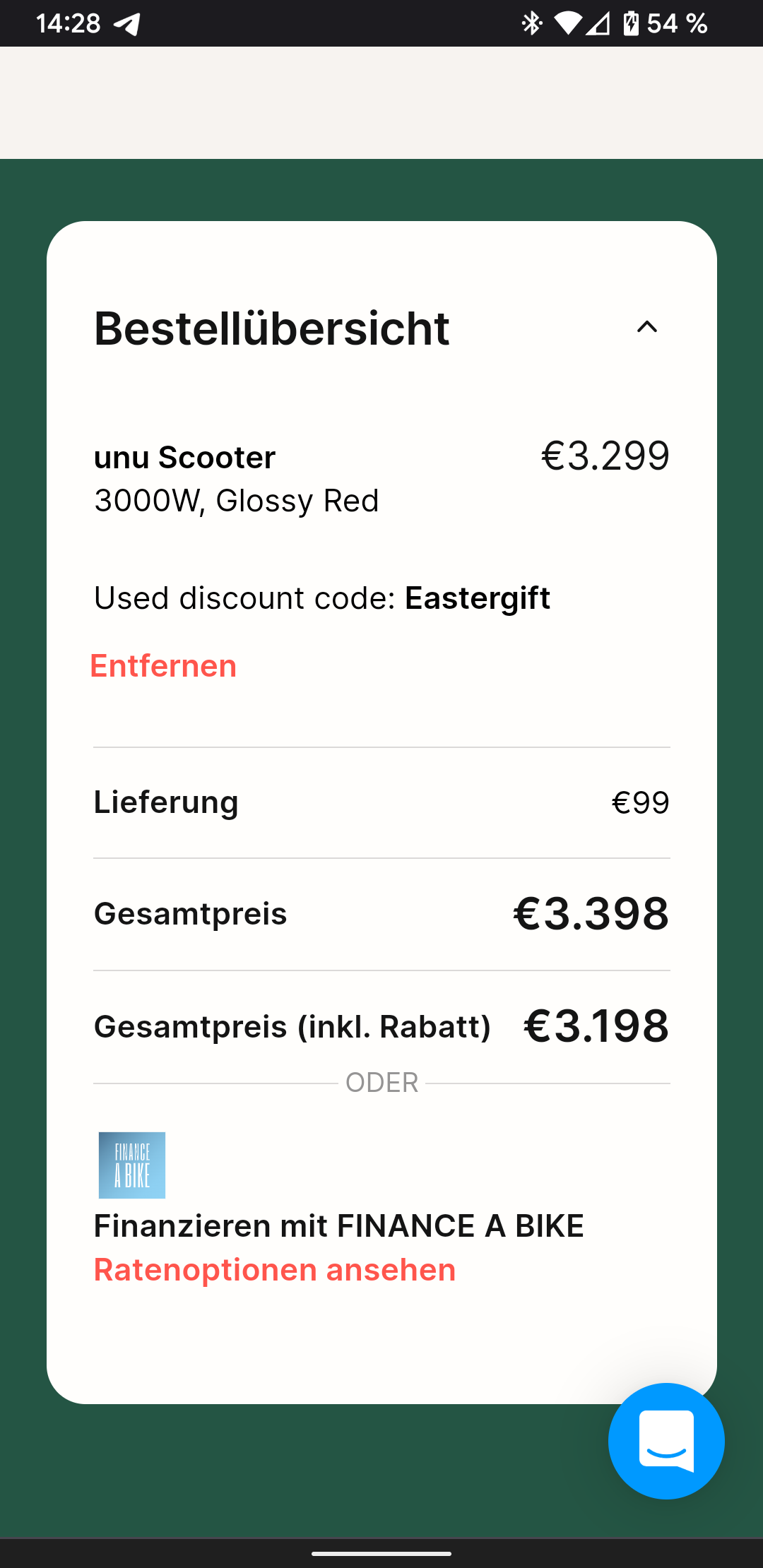Image resolution: width=763 pixels, height=1568 pixels.
Task: Remove discount code via Entfernen
Action: pyautogui.click(x=163, y=666)
